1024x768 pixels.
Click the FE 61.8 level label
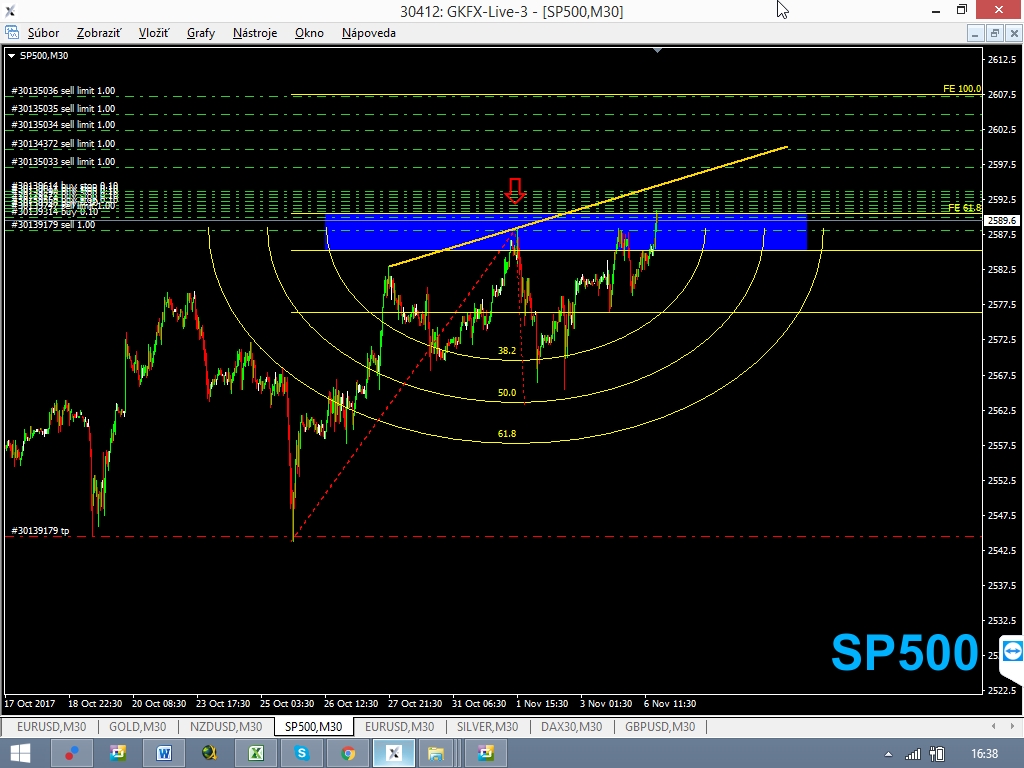(965, 208)
